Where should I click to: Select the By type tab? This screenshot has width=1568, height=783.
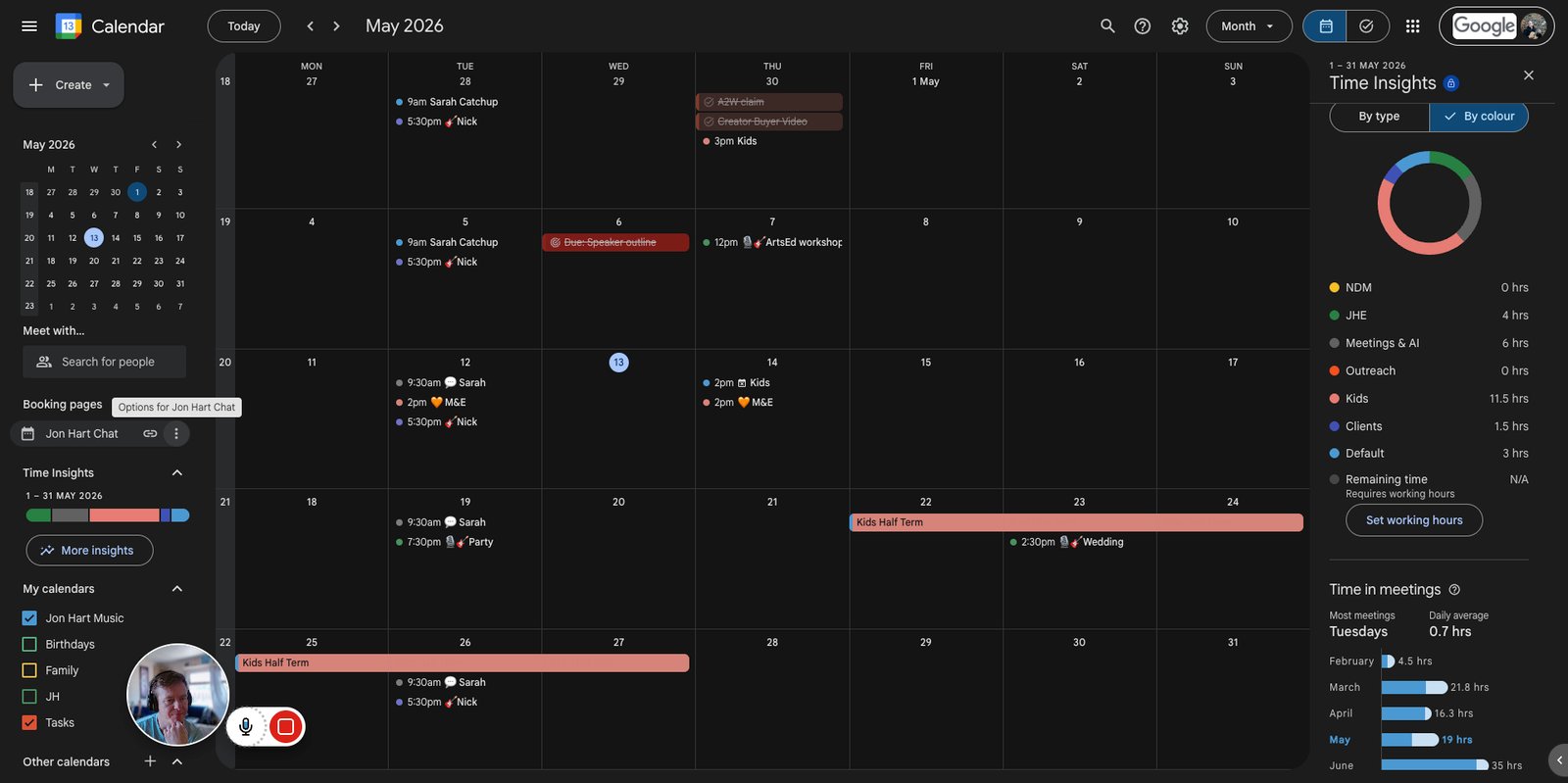[1379, 117]
